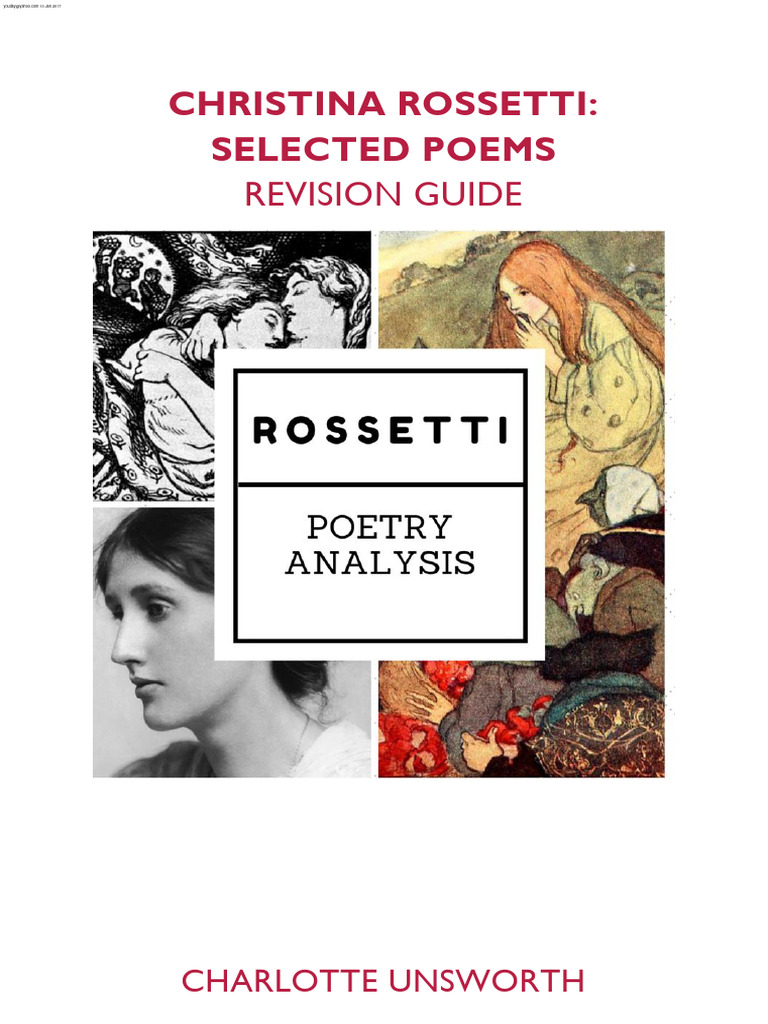Click the 'REVISION GUIDE' subtitle
Image resolution: width=768 pixels, height=1024 pixels.
(383, 194)
